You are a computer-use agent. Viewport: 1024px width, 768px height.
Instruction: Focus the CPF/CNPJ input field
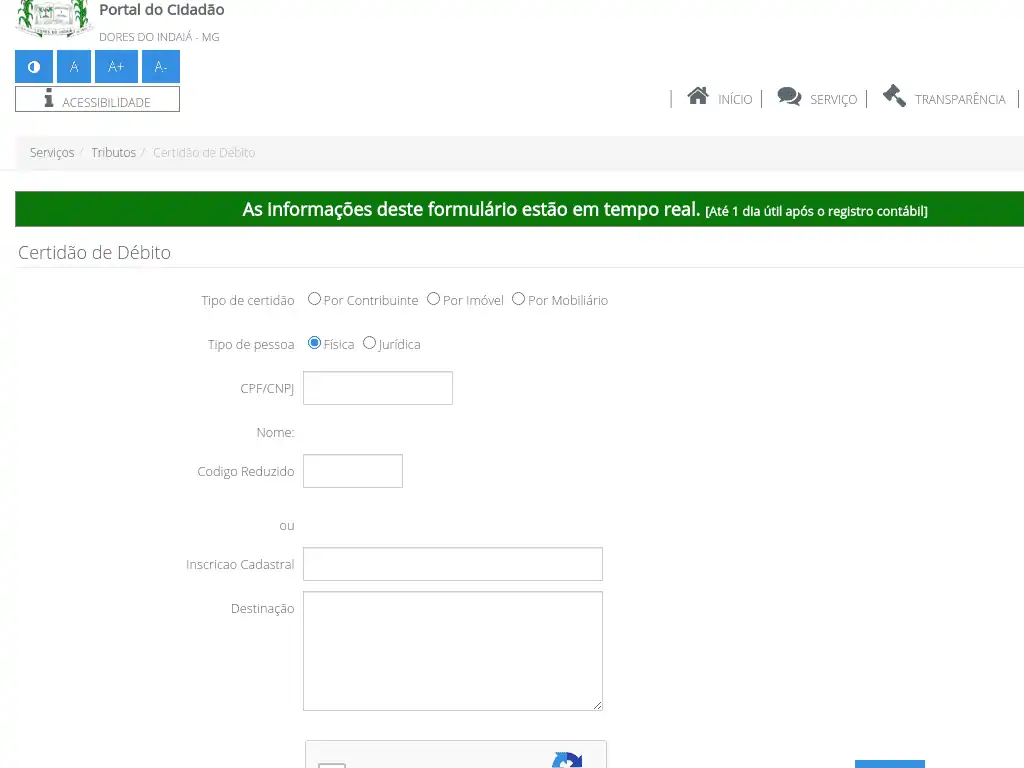(377, 388)
